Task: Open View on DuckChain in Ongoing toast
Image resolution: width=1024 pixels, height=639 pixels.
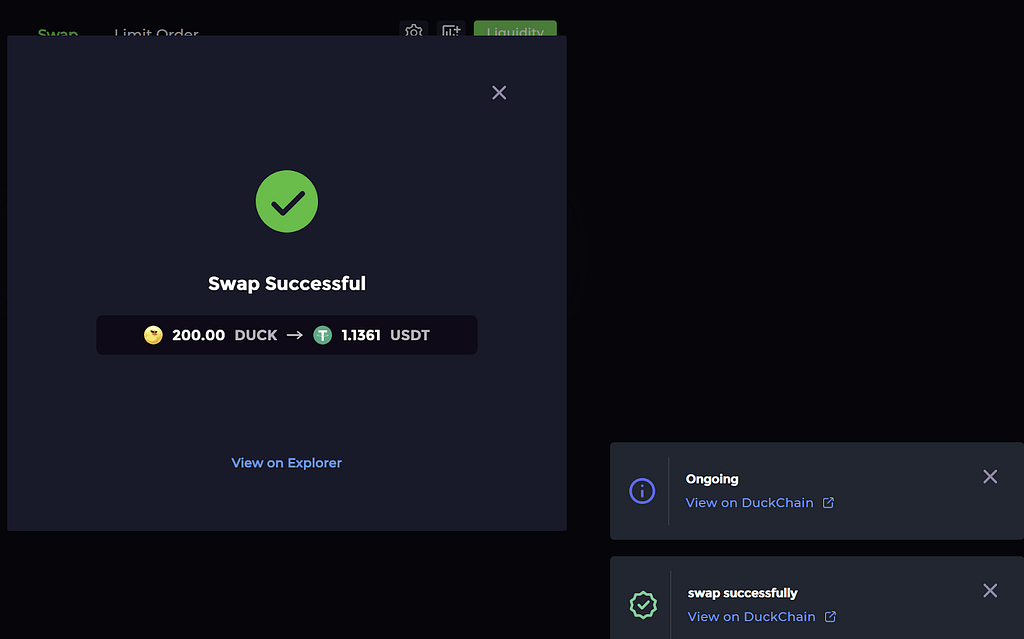Action: tap(749, 502)
